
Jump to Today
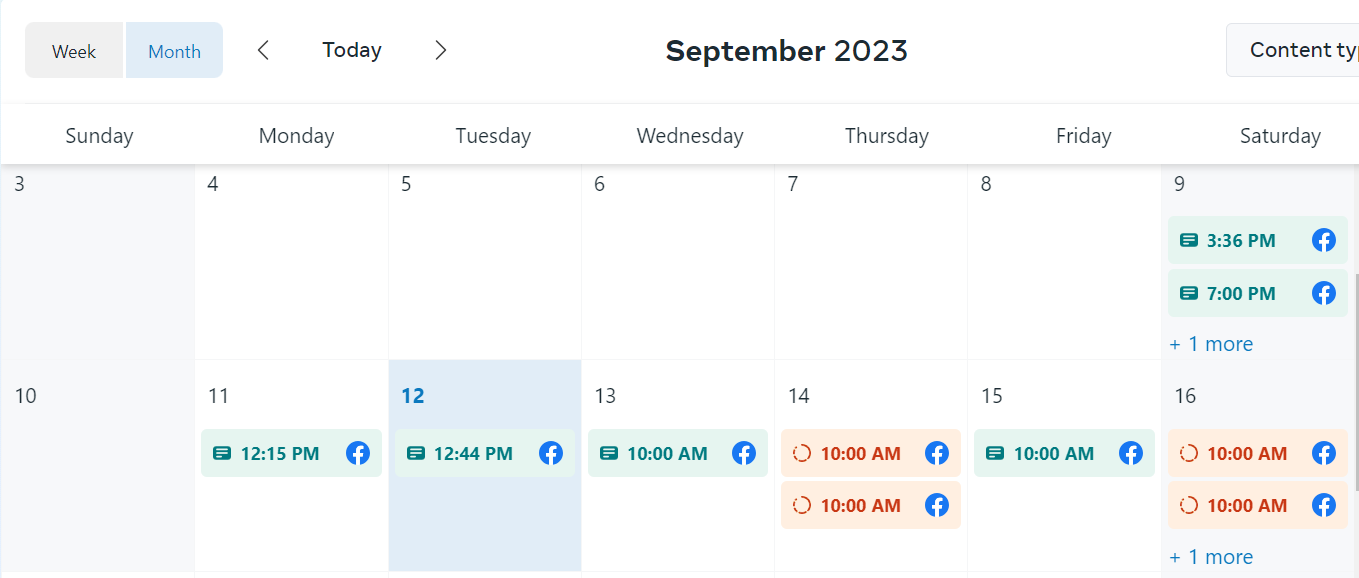click(x=352, y=50)
